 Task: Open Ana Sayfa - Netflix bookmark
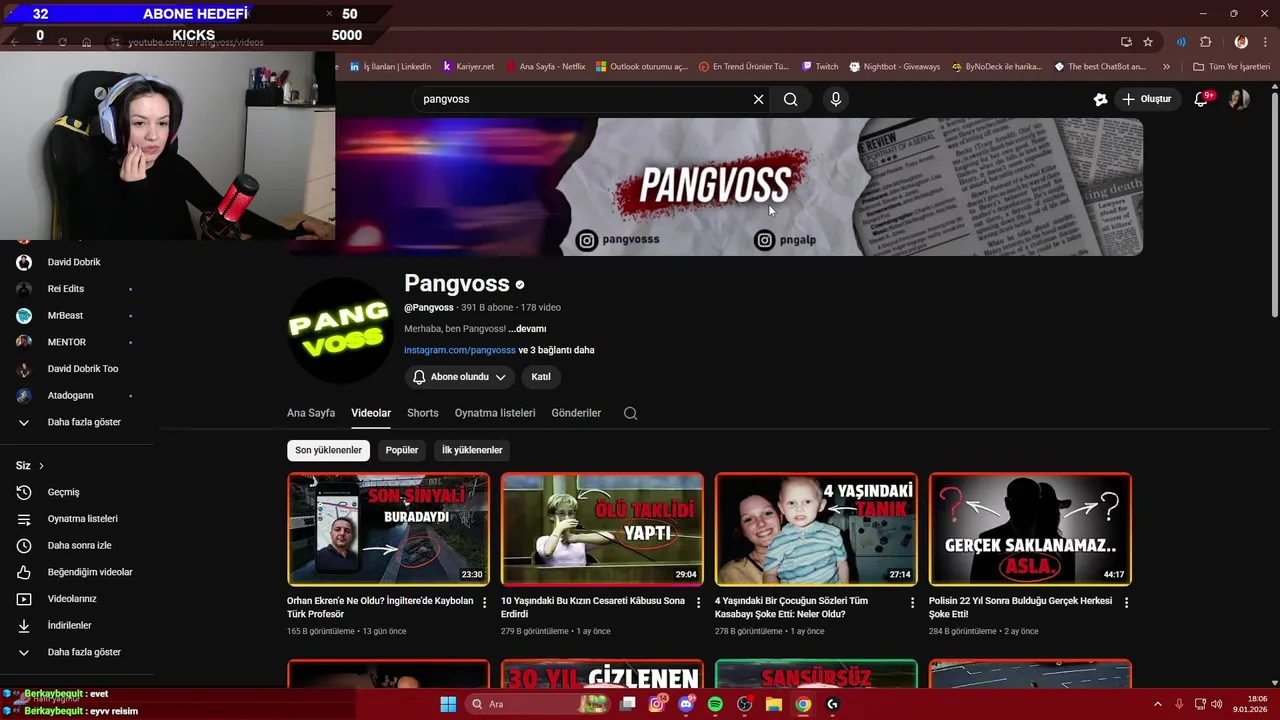(x=545, y=67)
